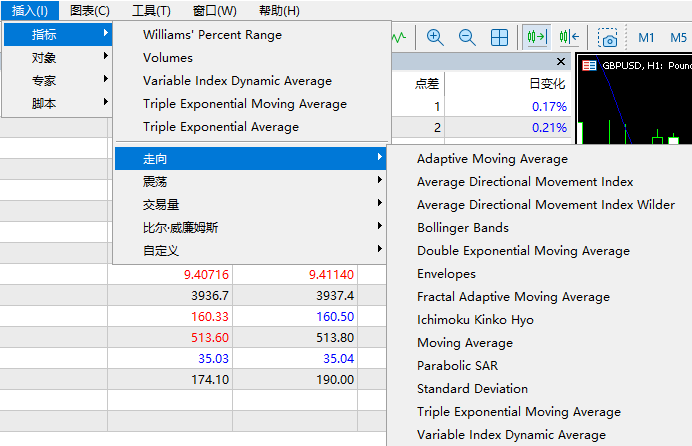
Task: Expand the 对象 submenu
Action: coord(57,57)
